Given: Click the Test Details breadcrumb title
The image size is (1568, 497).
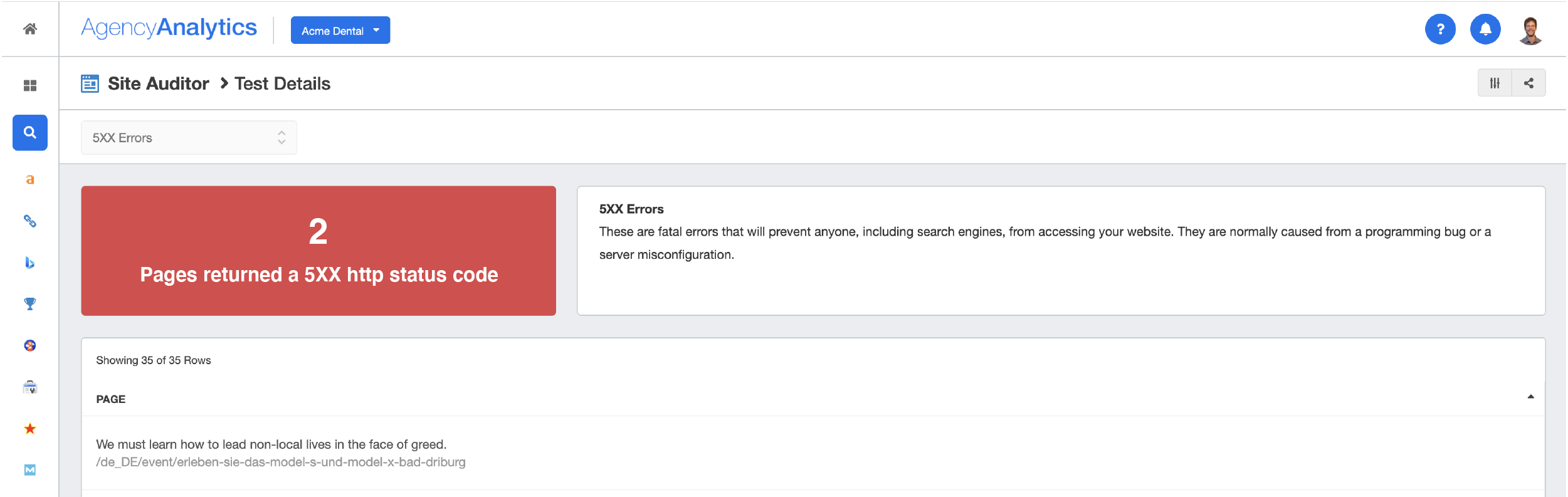Looking at the screenshot, I should coord(282,83).
